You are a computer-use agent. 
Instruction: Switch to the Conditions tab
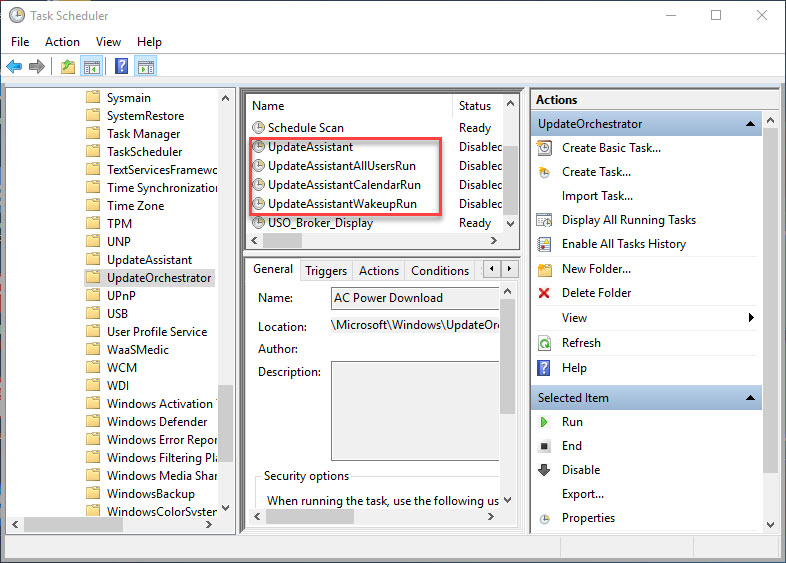[x=440, y=271]
